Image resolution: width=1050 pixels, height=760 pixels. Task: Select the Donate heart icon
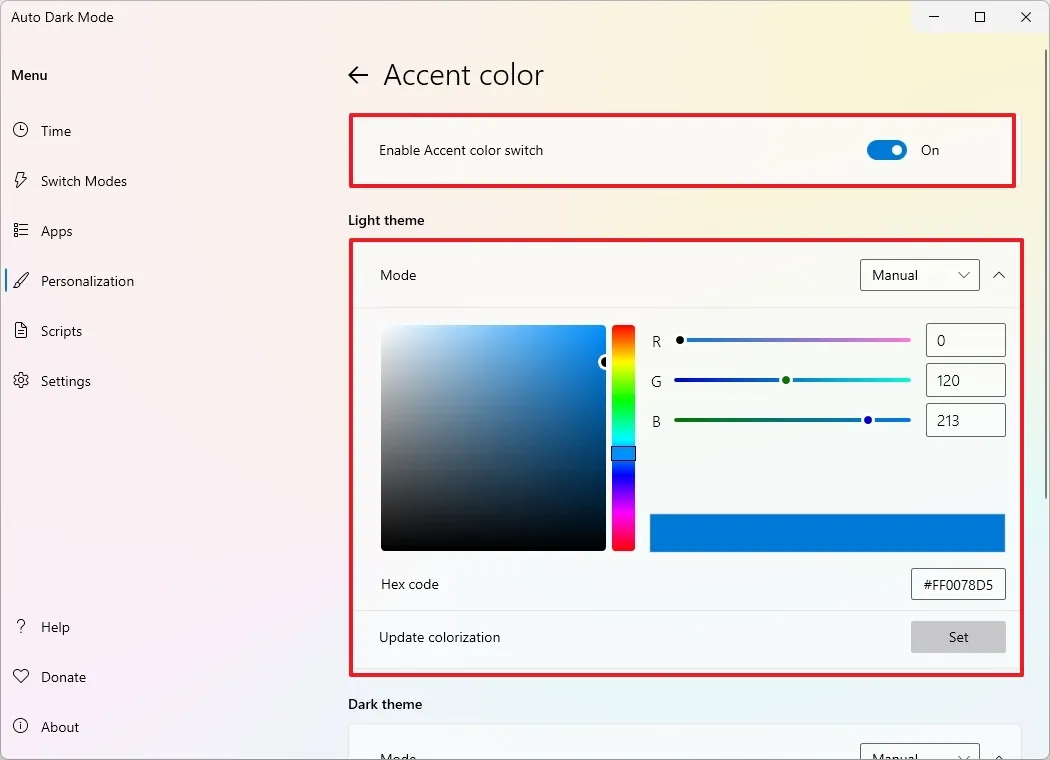(x=20, y=676)
